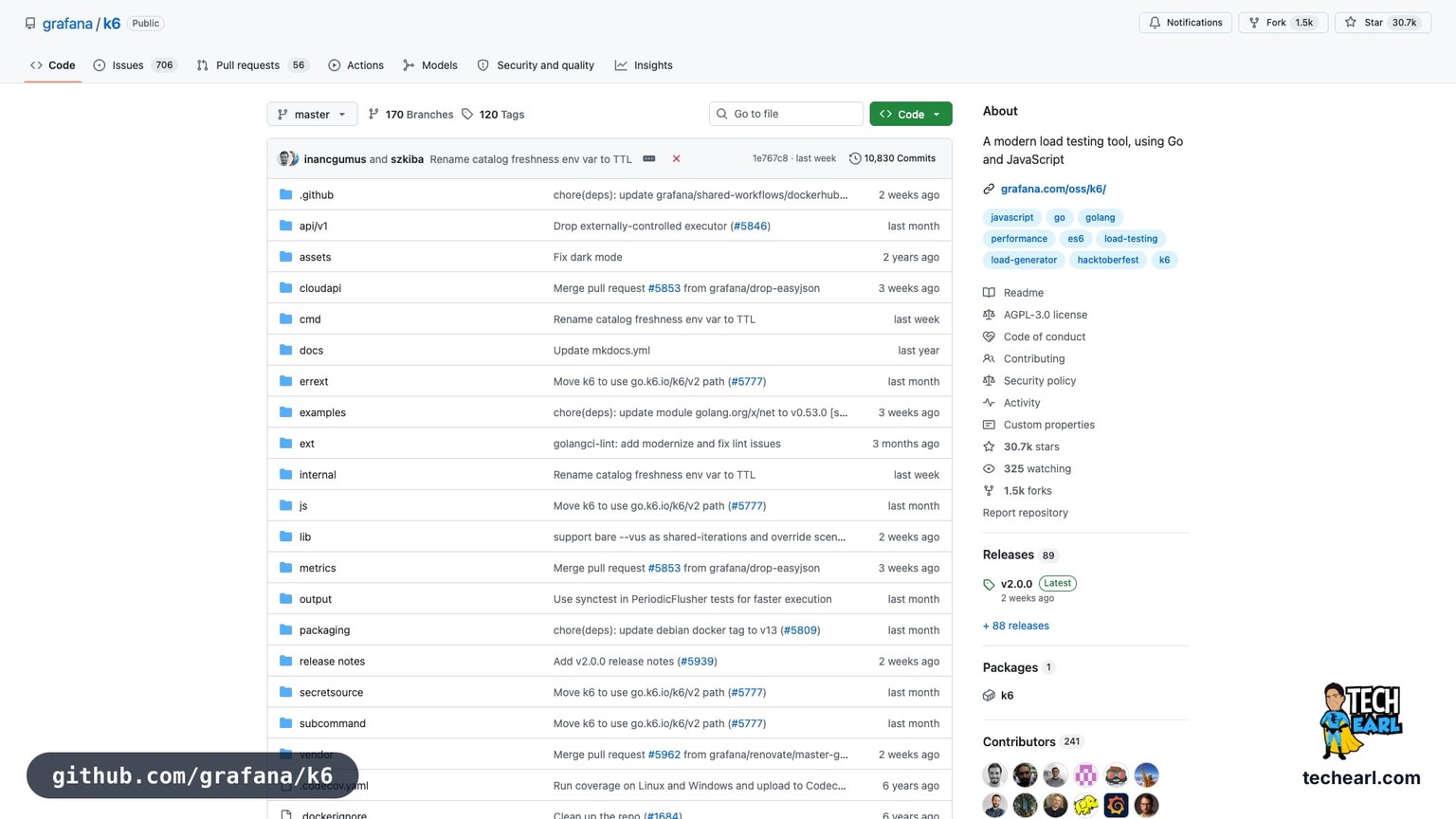
Task: View repository Activity
Action: pyautogui.click(x=1011, y=403)
